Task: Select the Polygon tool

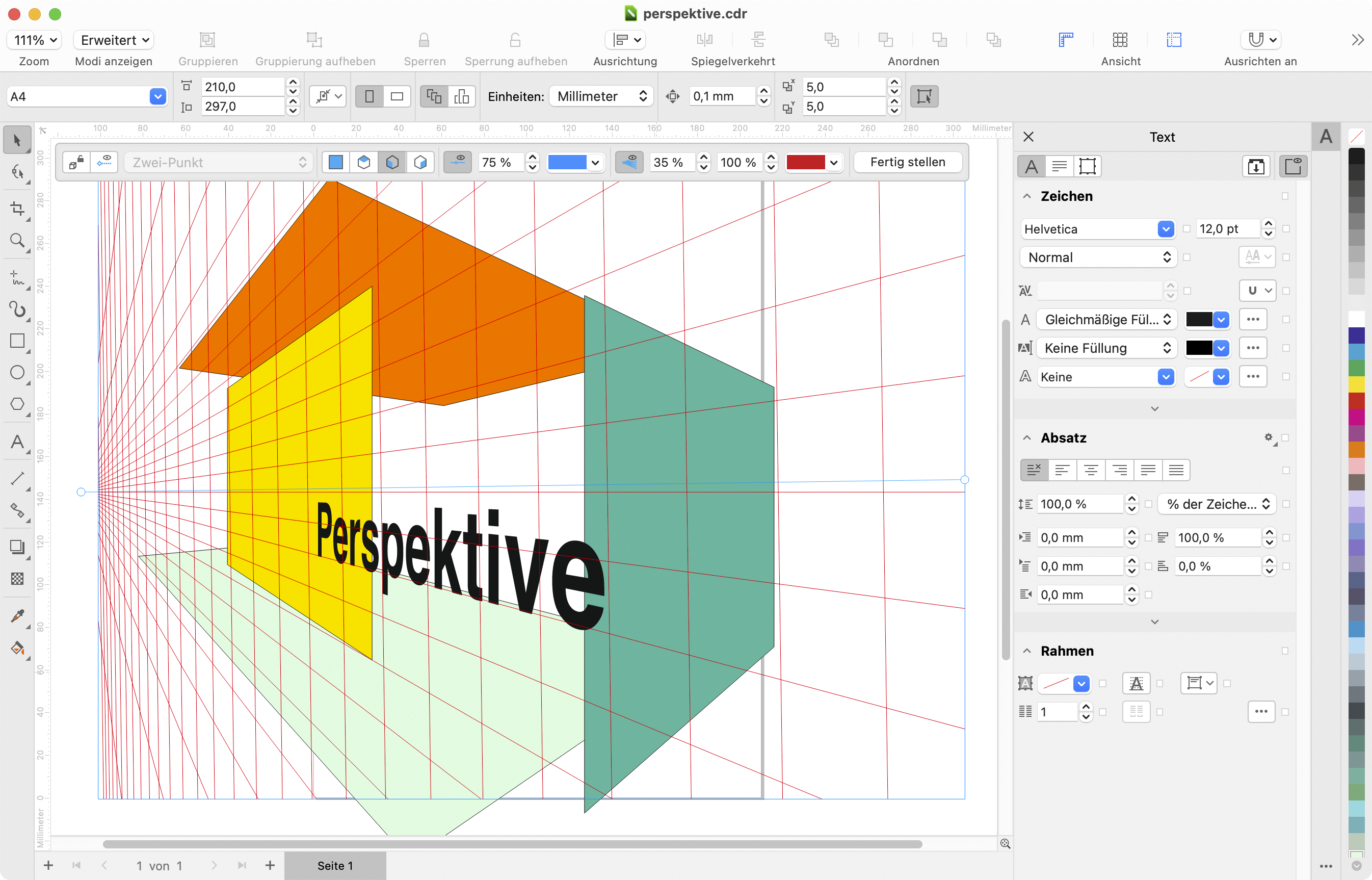Action: [x=17, y=404]
